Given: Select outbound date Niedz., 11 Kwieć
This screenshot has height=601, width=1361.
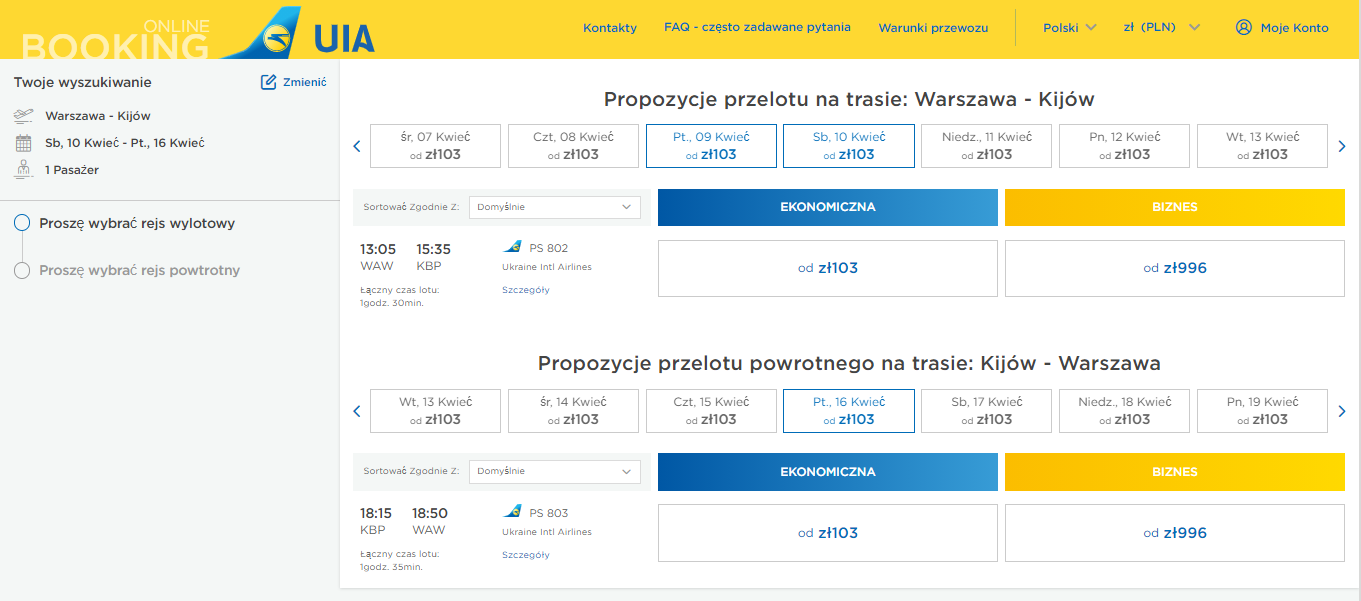Looking at the screenshot, I should pos(987,146).
